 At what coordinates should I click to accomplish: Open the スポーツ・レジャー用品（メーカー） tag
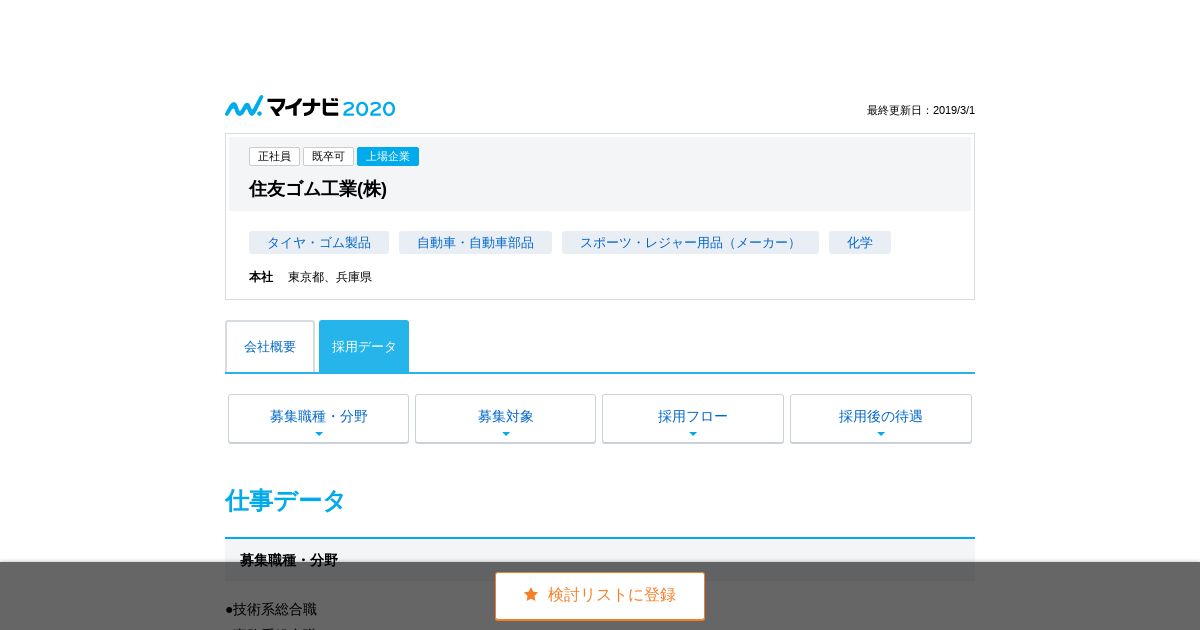pyautogui.click(x=690, y=243)
